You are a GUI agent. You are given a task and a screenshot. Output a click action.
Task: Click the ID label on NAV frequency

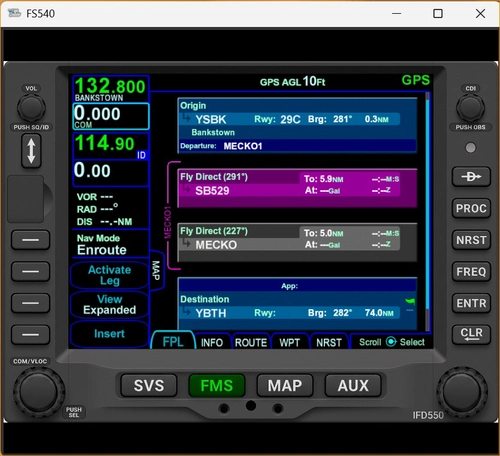click(x=141, y=155)
